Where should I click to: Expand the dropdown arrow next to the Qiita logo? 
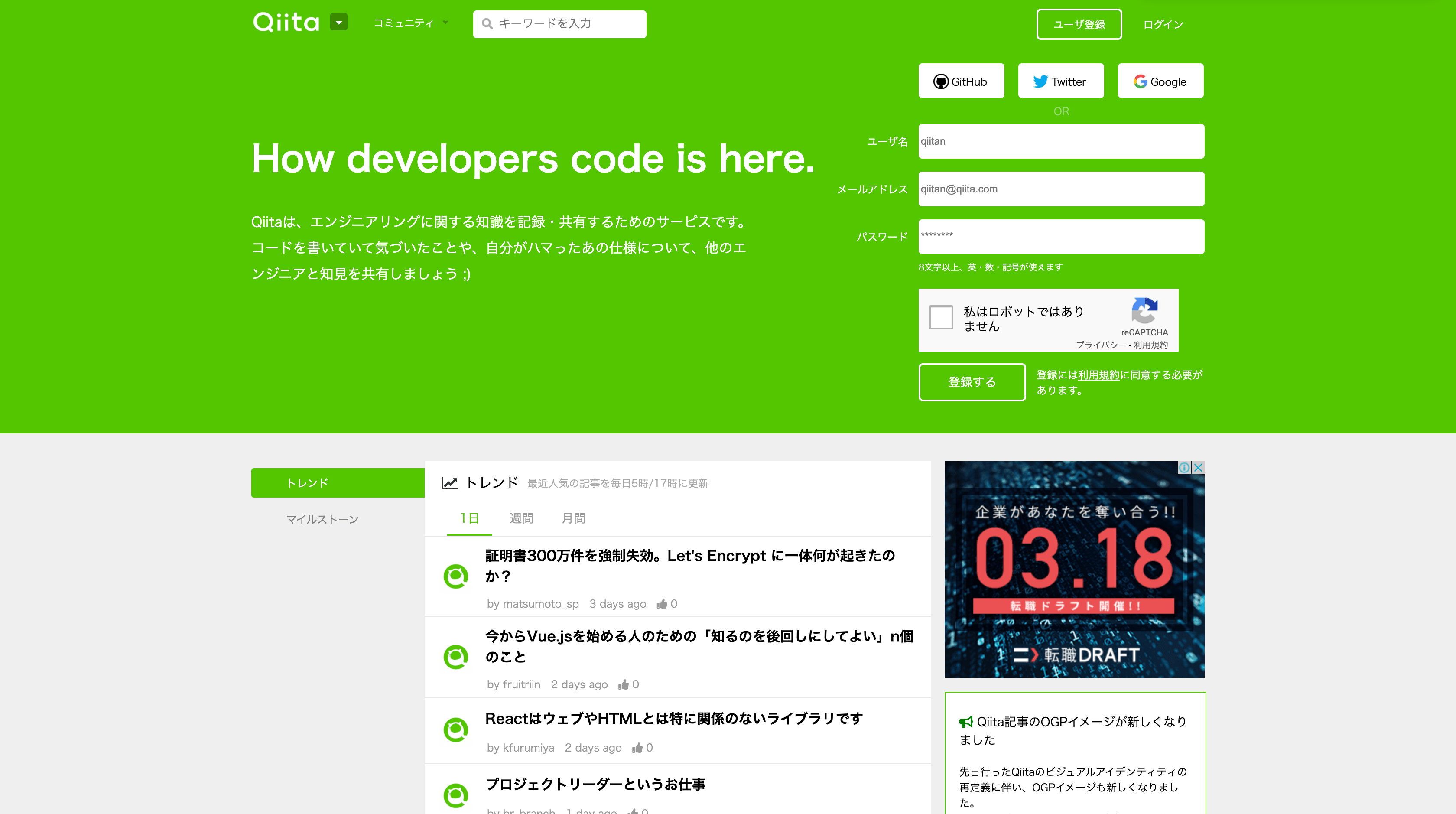[338, 22]
